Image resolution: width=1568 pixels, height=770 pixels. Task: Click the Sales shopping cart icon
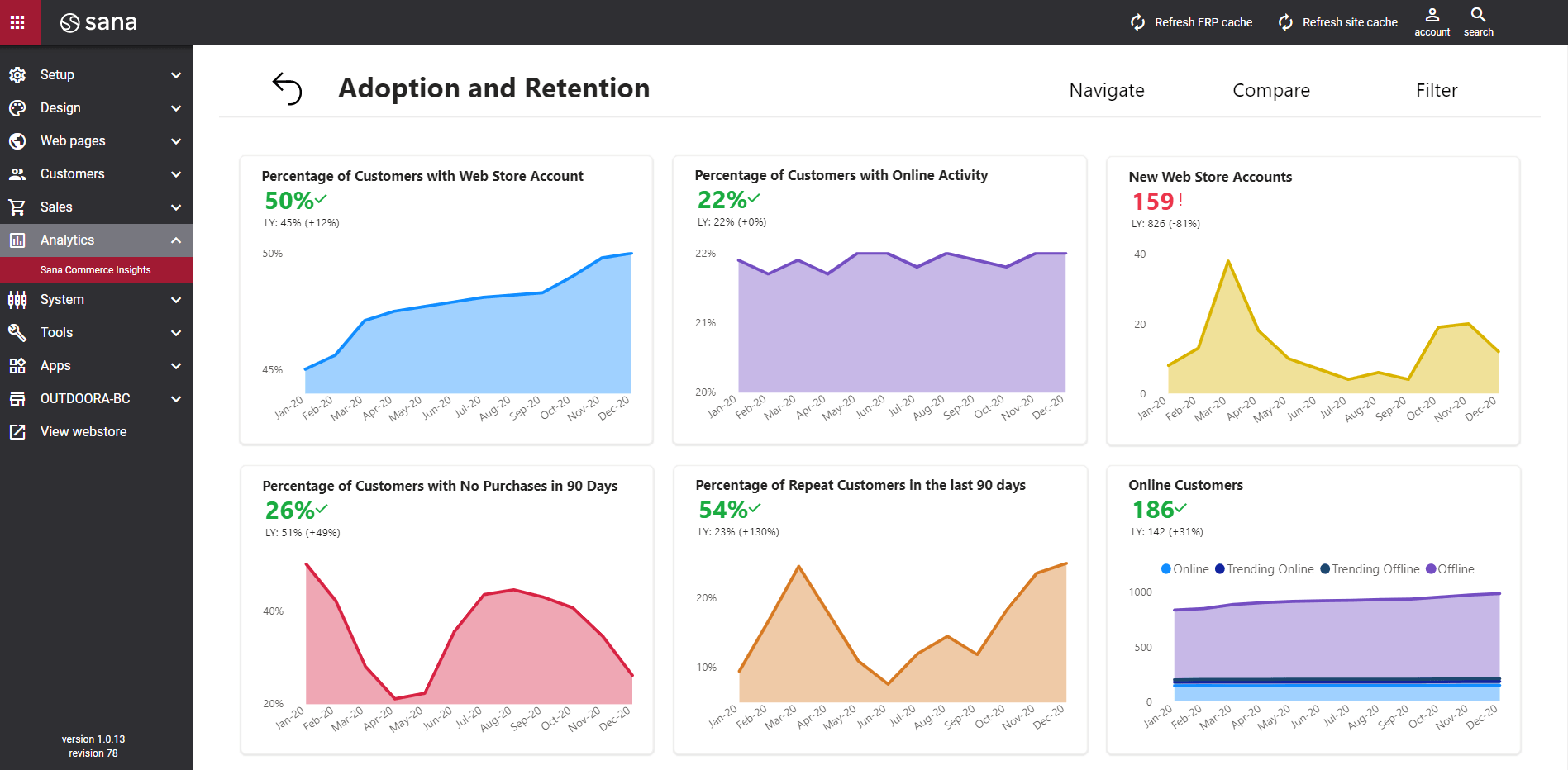pyautogui.click(x=17, y=207)
